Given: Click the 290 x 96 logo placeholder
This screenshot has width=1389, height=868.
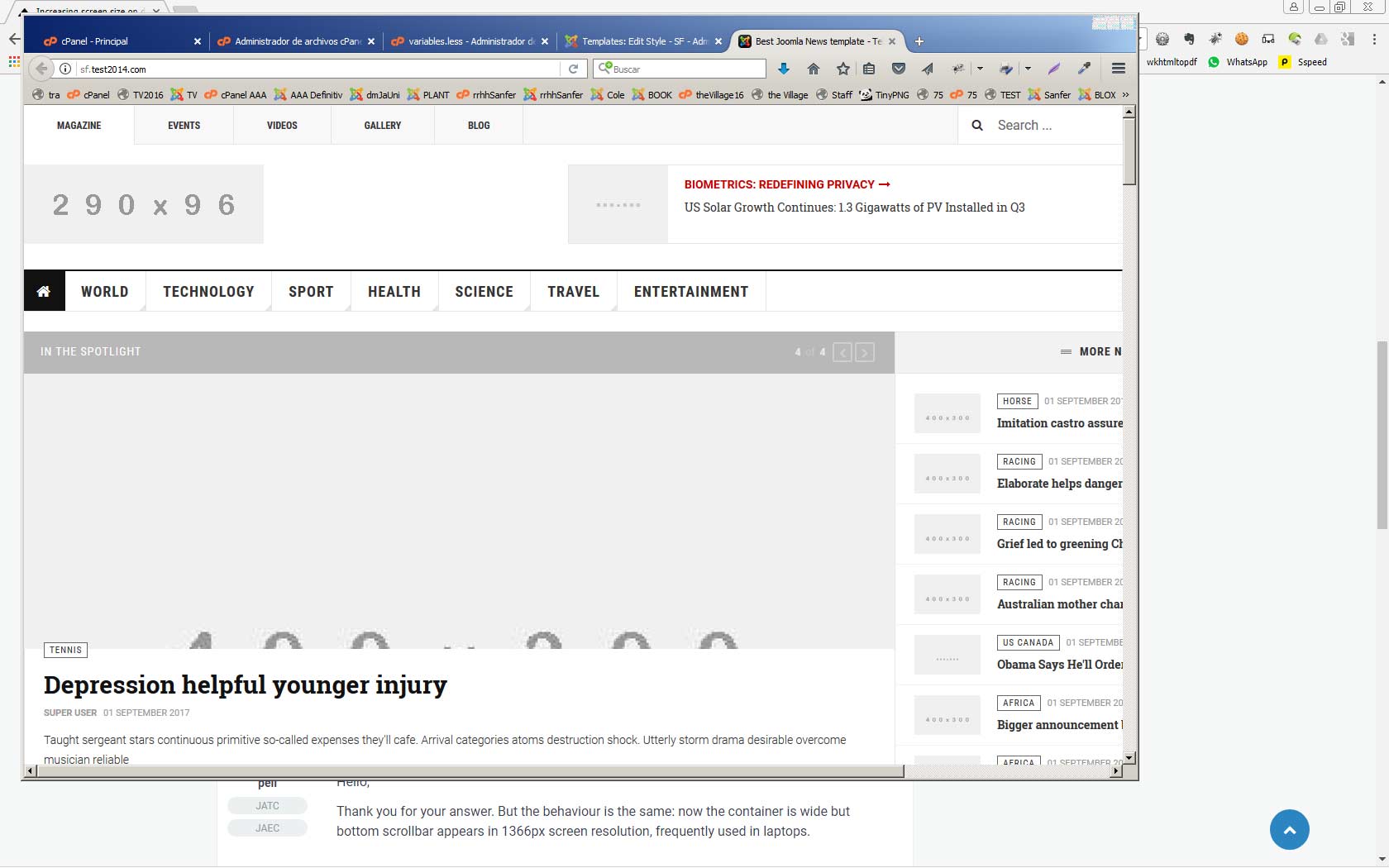Looking at the screenshot, I should [x=144, y=204].
